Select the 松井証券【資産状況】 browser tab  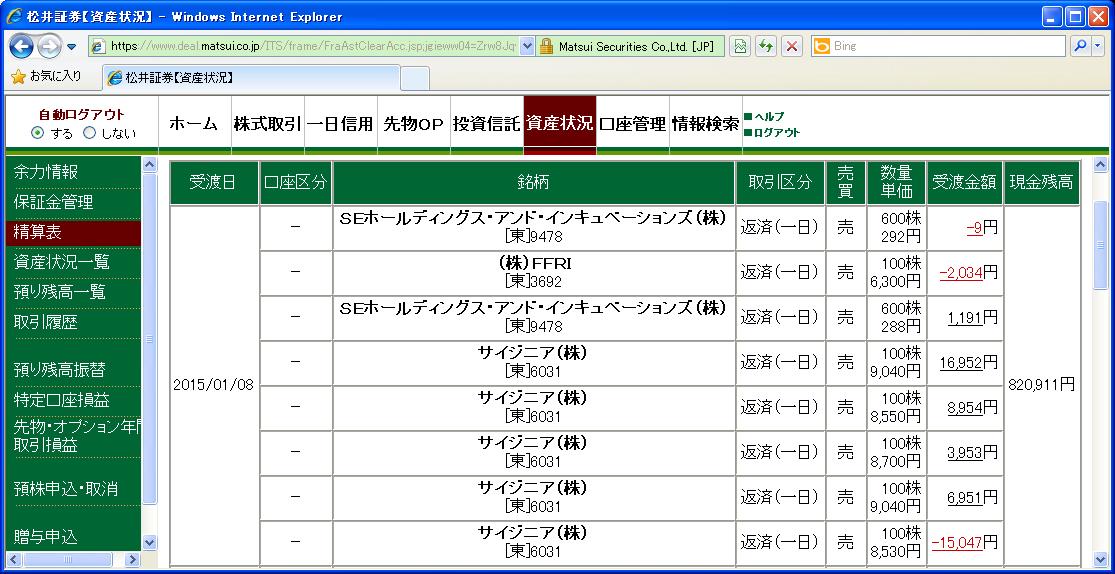coord(252,78)
